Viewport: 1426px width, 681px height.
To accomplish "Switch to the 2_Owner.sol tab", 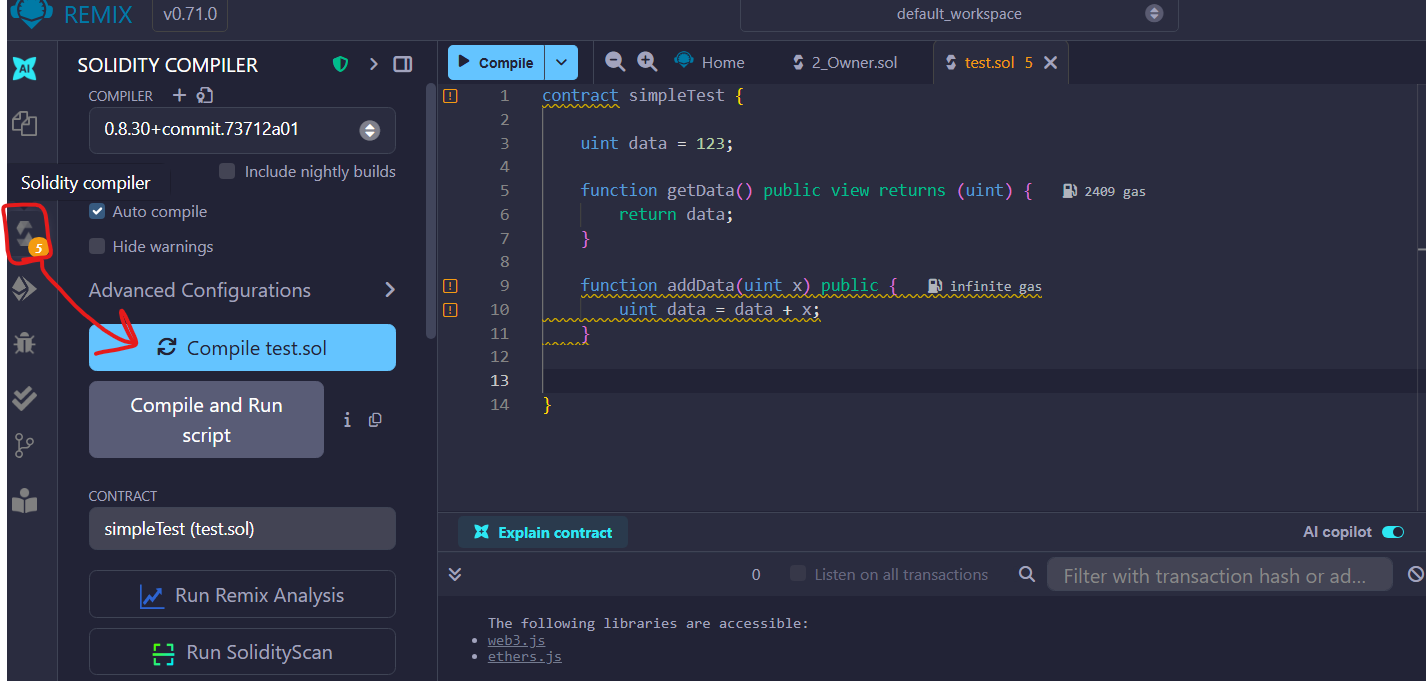I will tap(845, 62).
